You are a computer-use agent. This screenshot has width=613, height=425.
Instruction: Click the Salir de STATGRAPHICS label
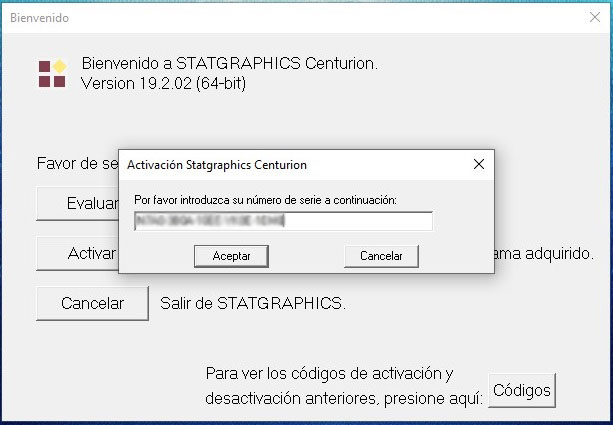253,302
